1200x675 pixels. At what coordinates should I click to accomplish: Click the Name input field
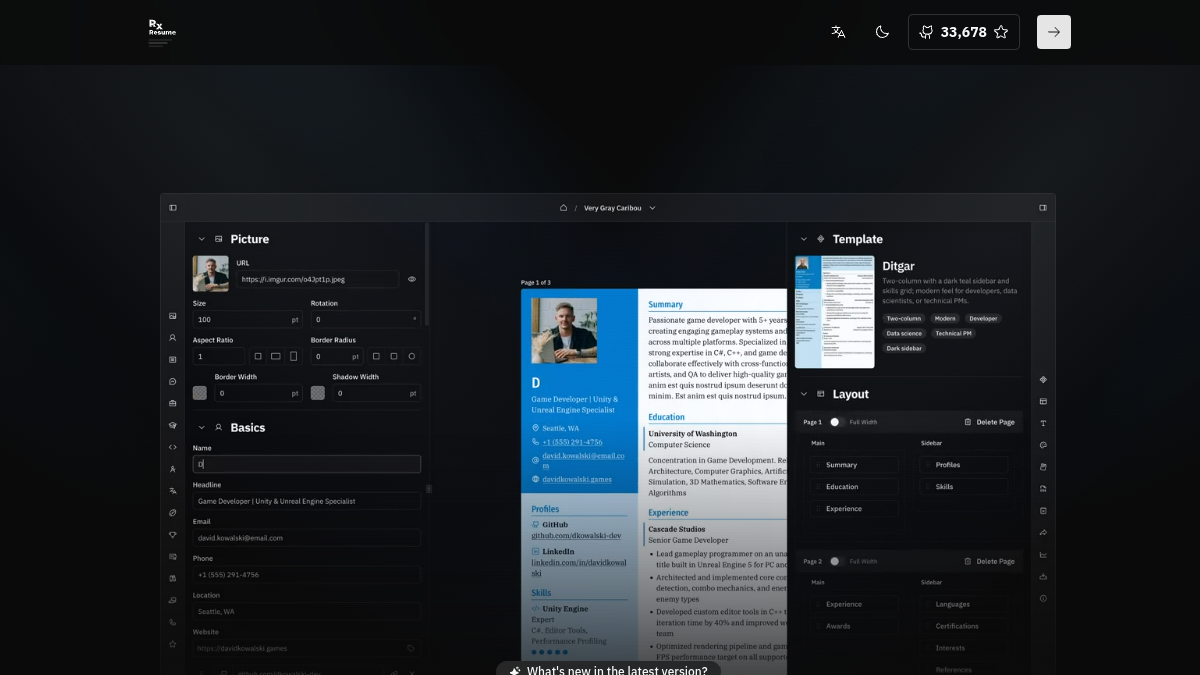click(307, 464)
